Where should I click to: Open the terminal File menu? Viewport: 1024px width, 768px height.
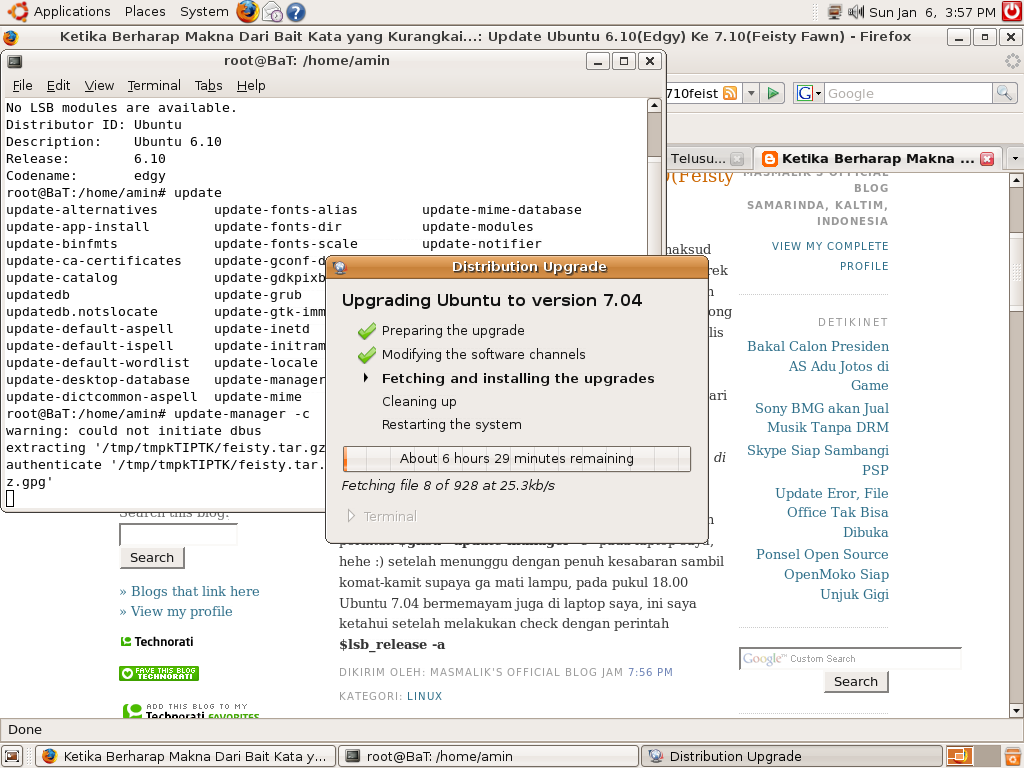(22, 86)
